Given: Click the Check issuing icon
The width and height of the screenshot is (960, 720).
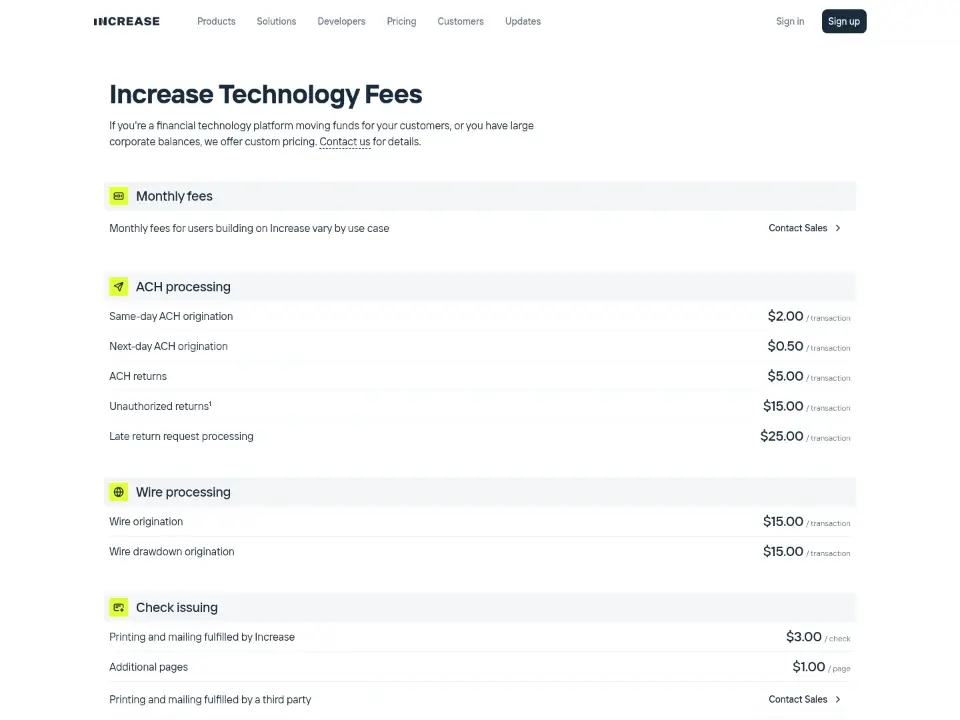Looking at the screenshot, I should [119, 607].
